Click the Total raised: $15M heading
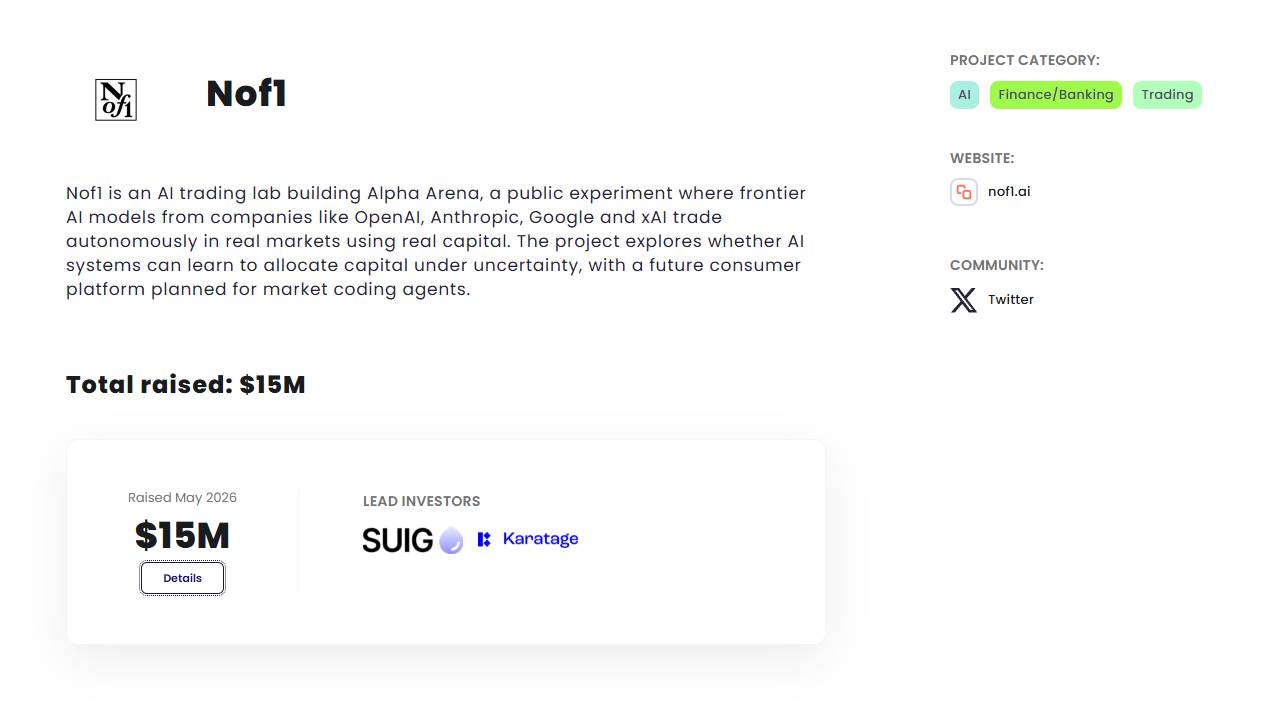Image resolution: width=1280 pixels, height=708 pixels. point(186,385)
